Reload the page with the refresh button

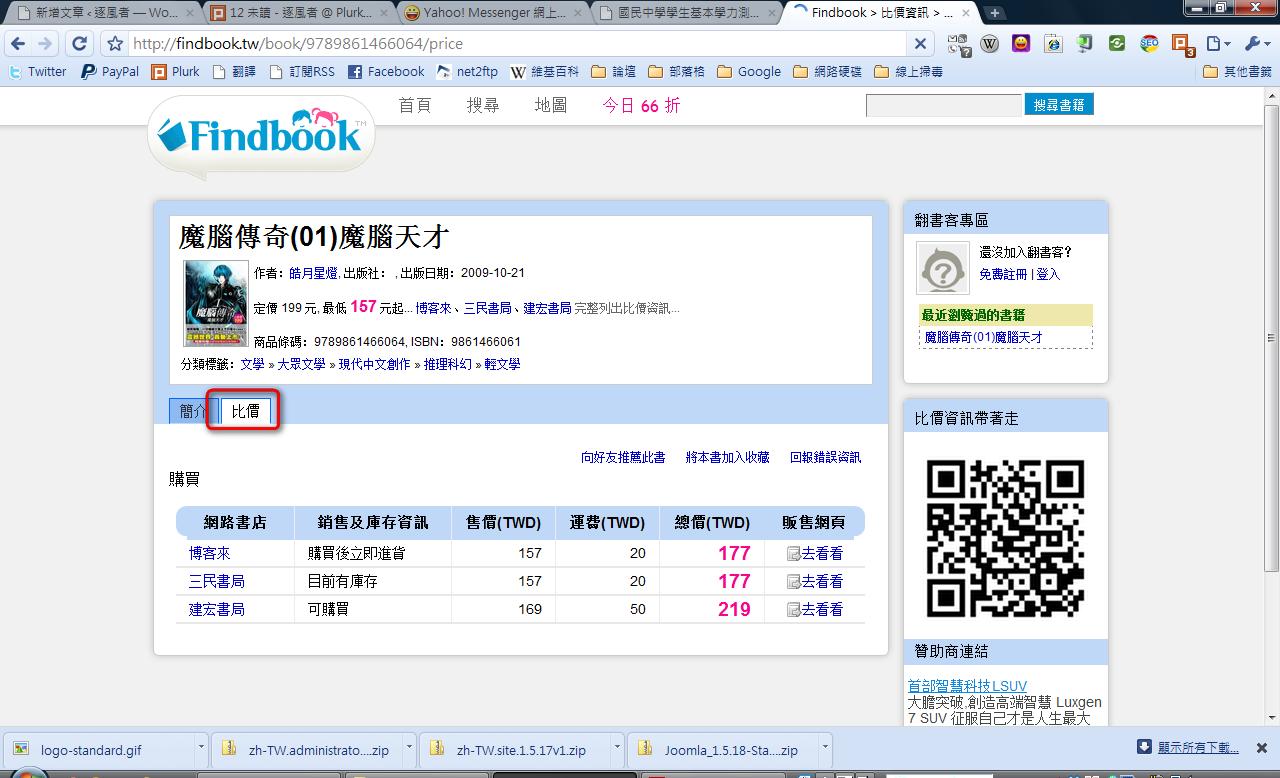click(x=78, y=44)
